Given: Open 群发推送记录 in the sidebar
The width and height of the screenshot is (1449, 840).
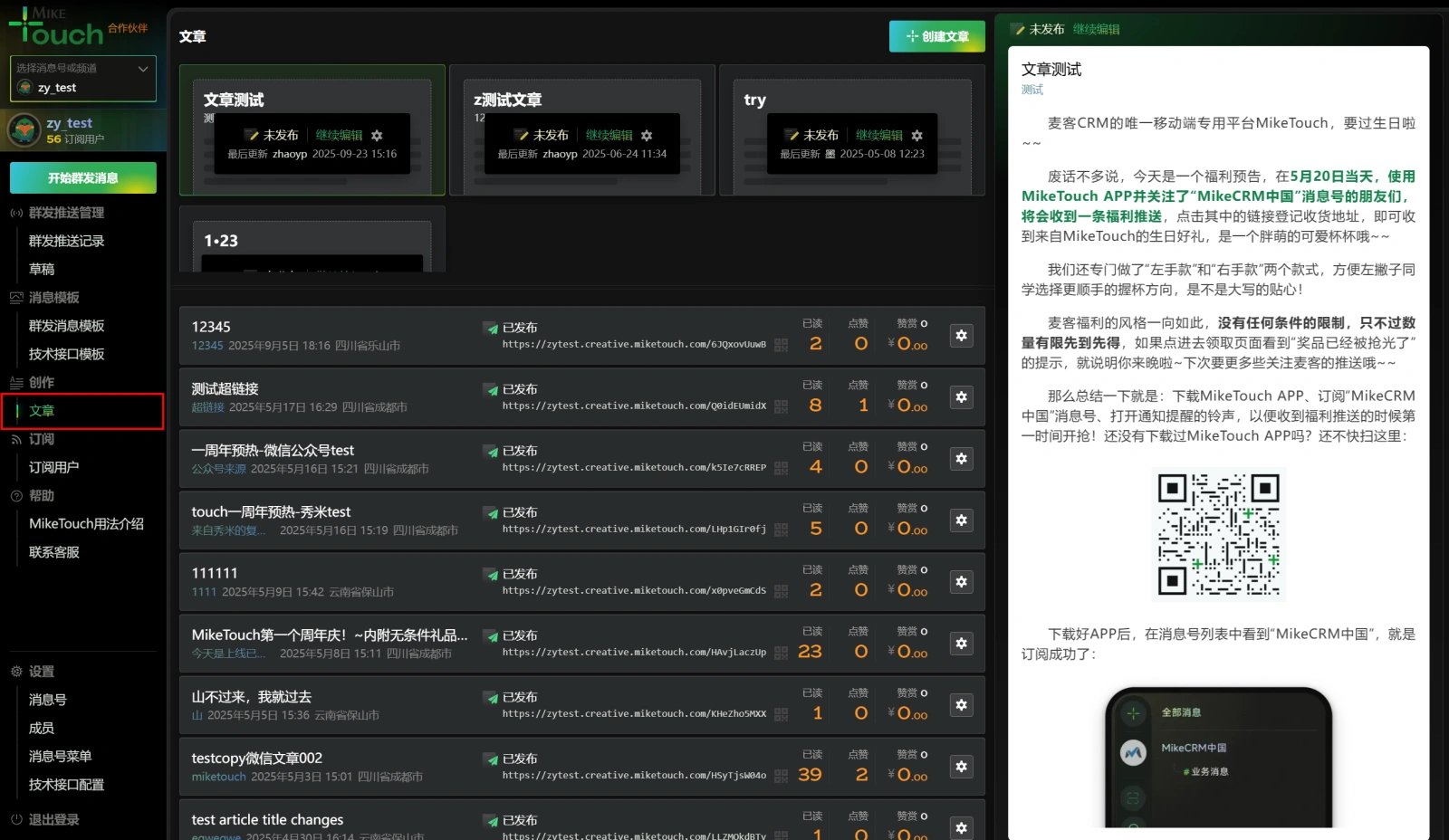Looking at the screenshot, I should point(66,241).
